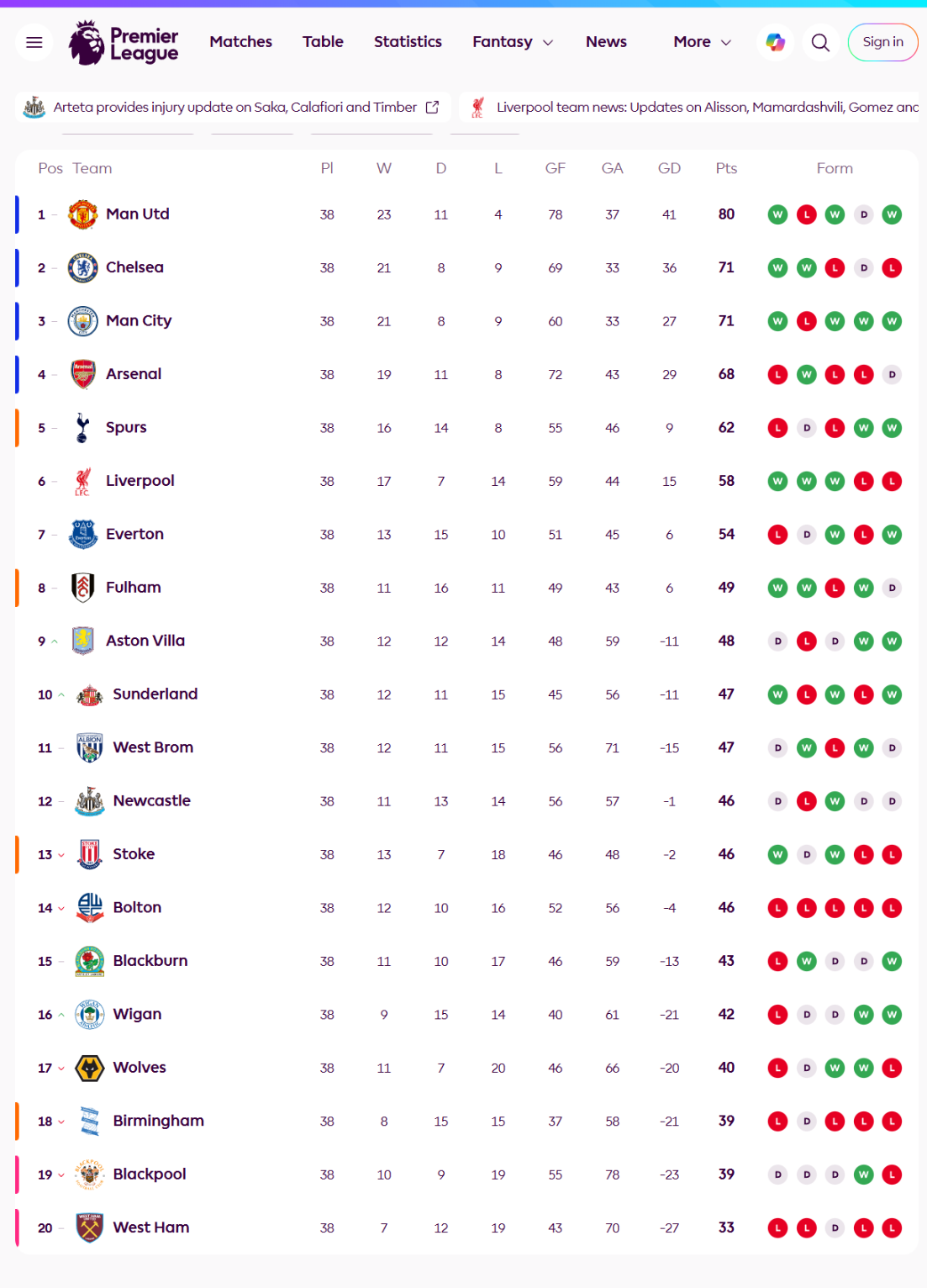This screenshot has width=927, height=1288.
Task: Click the Wolves club badge
Action: (x=89, y=1069)
